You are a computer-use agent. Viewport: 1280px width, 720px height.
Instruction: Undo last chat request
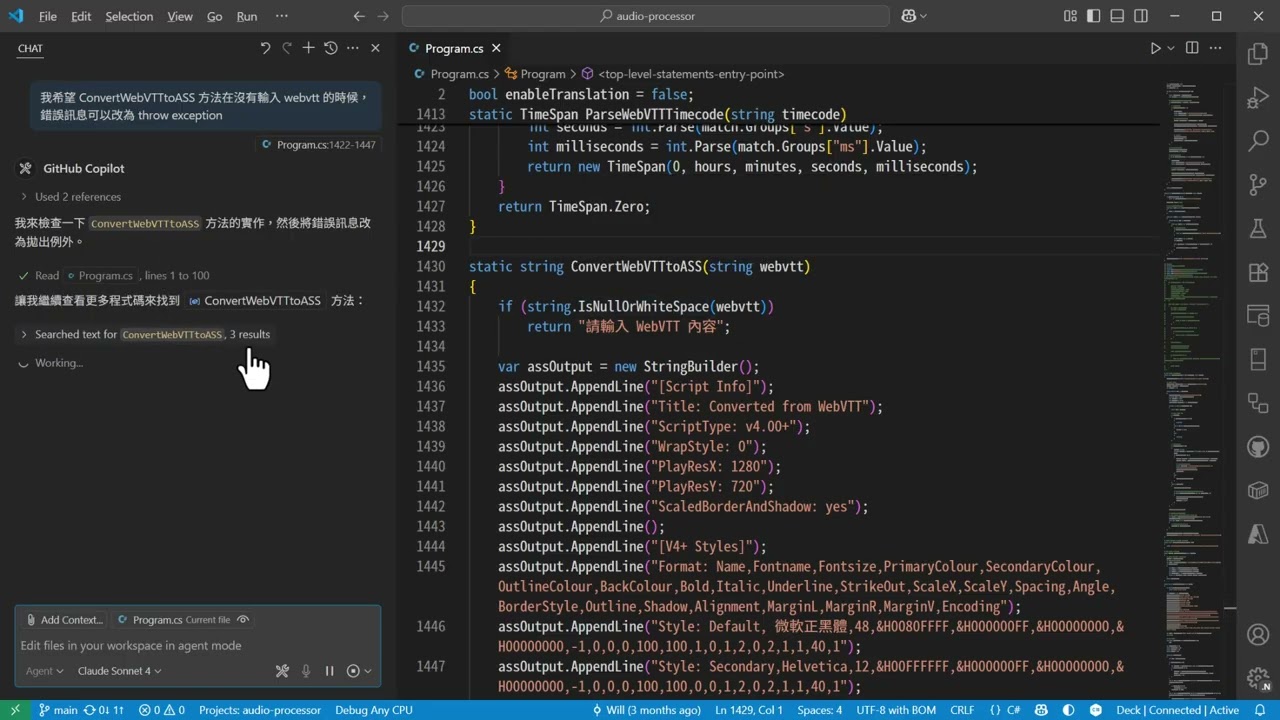tap(265, 48)
